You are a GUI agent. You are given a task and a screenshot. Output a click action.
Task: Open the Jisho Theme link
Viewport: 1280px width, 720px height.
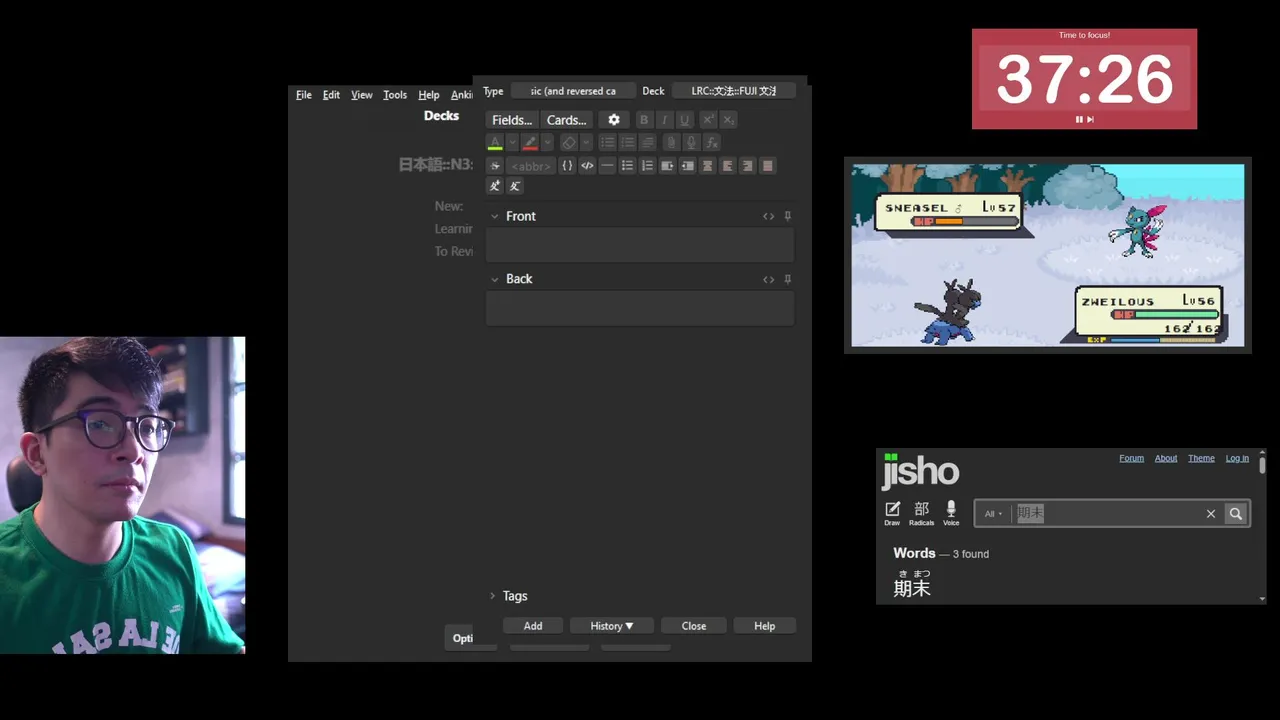click(1201, 458)
